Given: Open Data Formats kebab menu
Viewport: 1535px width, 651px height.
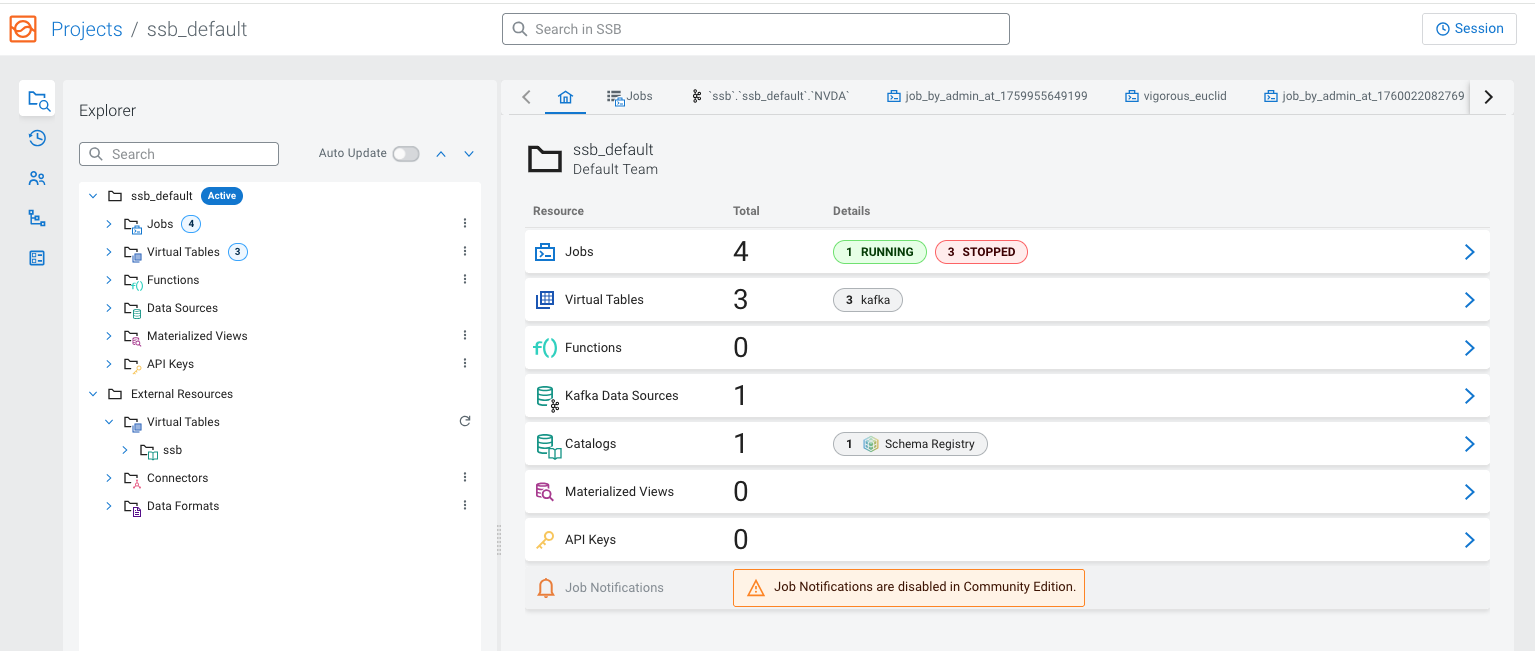Looking at the screenshot, I should coord(465,506).
